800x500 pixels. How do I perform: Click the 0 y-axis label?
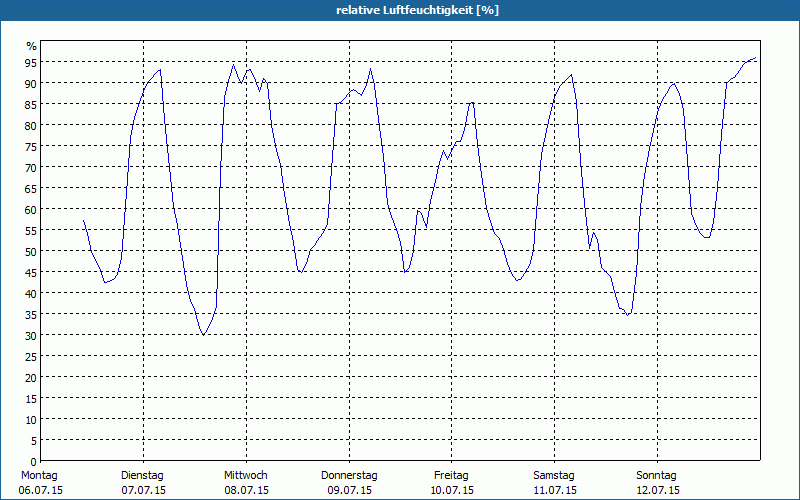(34, 462)
